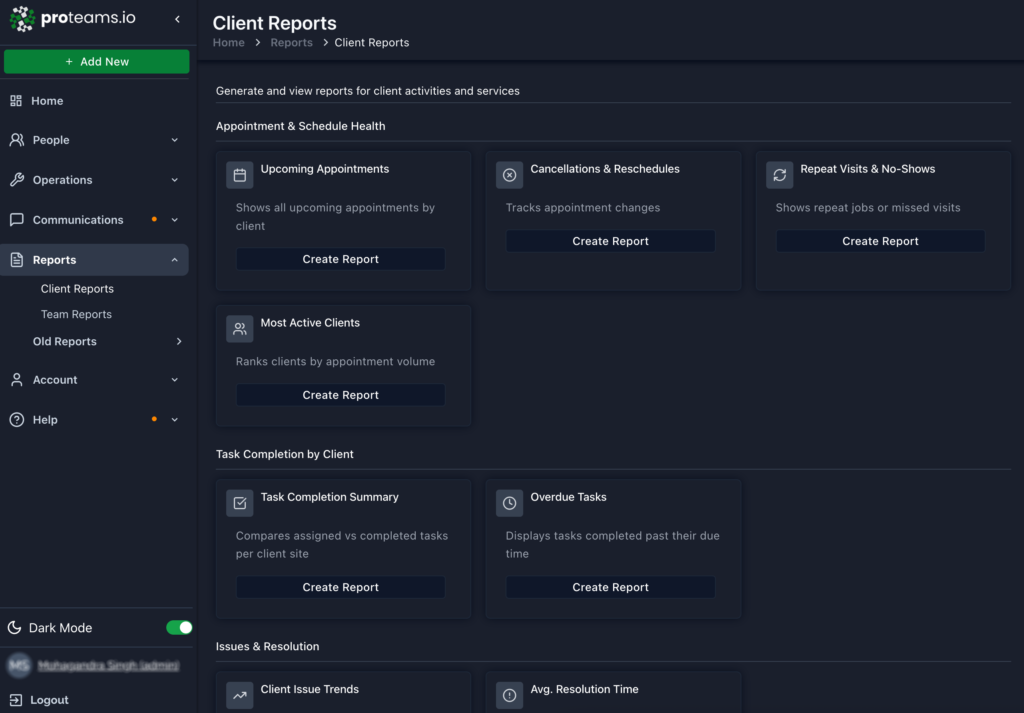Navigate to Home via the breadcrumb

click(x=228, y=42)
